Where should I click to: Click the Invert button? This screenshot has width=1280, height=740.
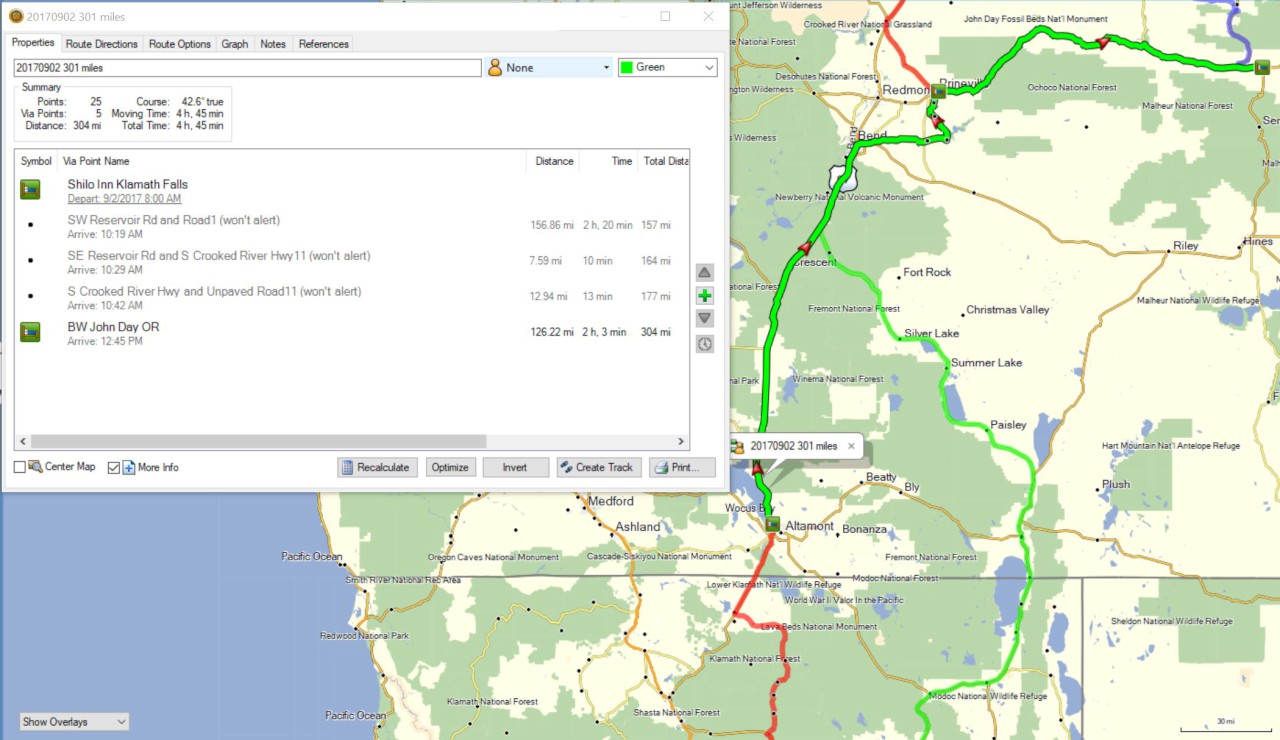515,467
